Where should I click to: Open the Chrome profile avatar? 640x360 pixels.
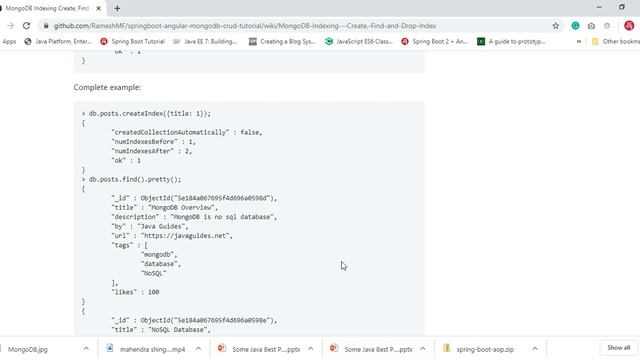pos(629,25)
